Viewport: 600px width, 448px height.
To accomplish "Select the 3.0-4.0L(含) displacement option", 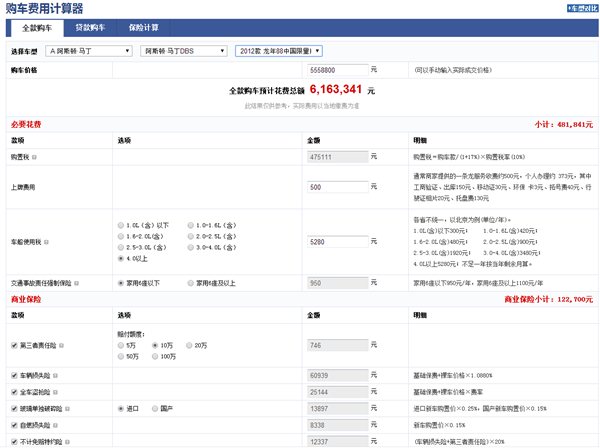I will 191,248.
